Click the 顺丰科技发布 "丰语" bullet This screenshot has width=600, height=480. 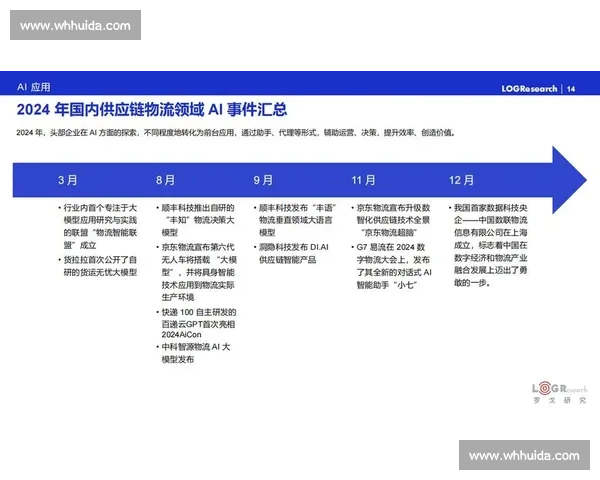295,220
